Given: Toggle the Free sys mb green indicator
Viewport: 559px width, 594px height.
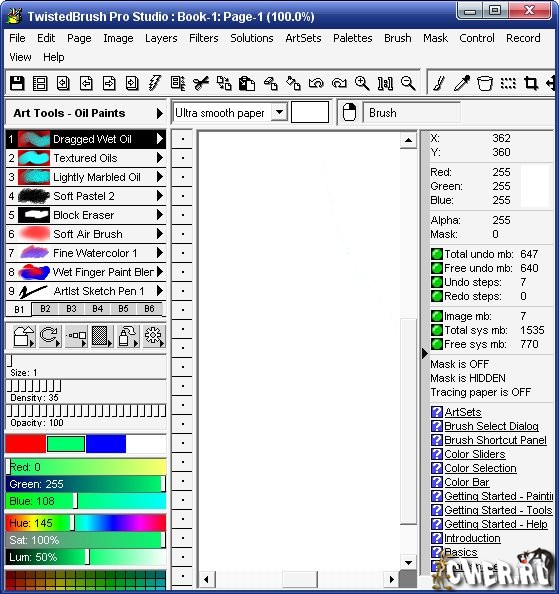Looking at the screenshot, I should pos(437,344).
